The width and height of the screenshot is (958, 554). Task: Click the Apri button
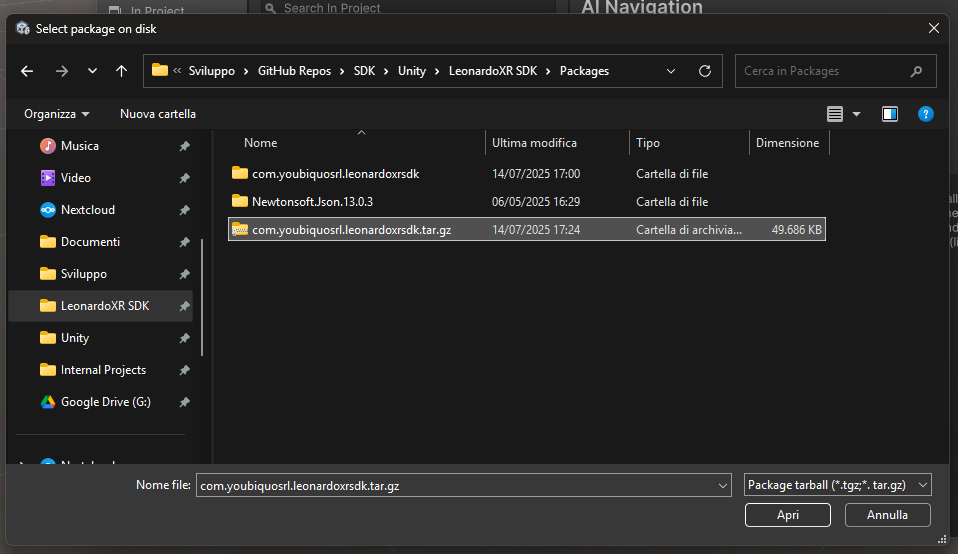point(788,515)
